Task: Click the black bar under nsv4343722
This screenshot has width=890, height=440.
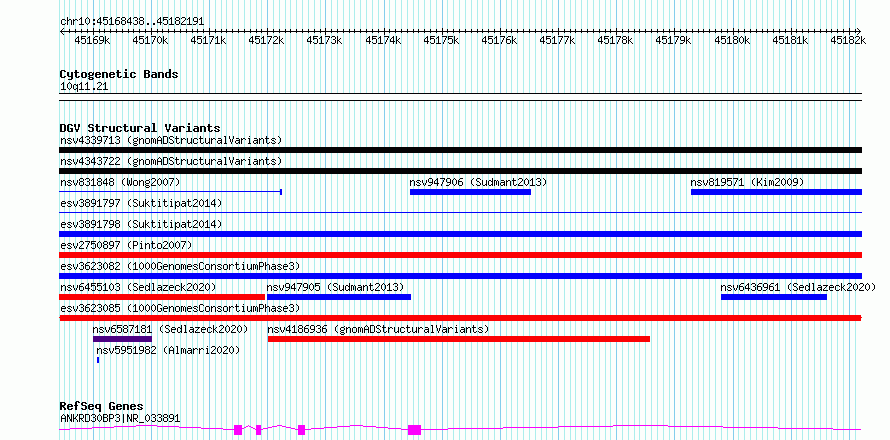Action: coord(460,171)
